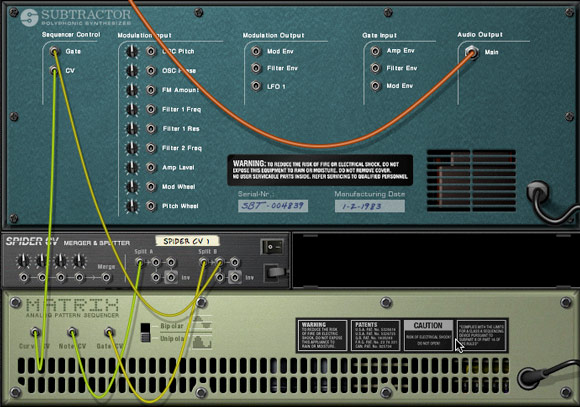The width and height of the screenshot is (580, 407).
Task: Click the Spider CV Merge output jack
Action: pos(107,277)
